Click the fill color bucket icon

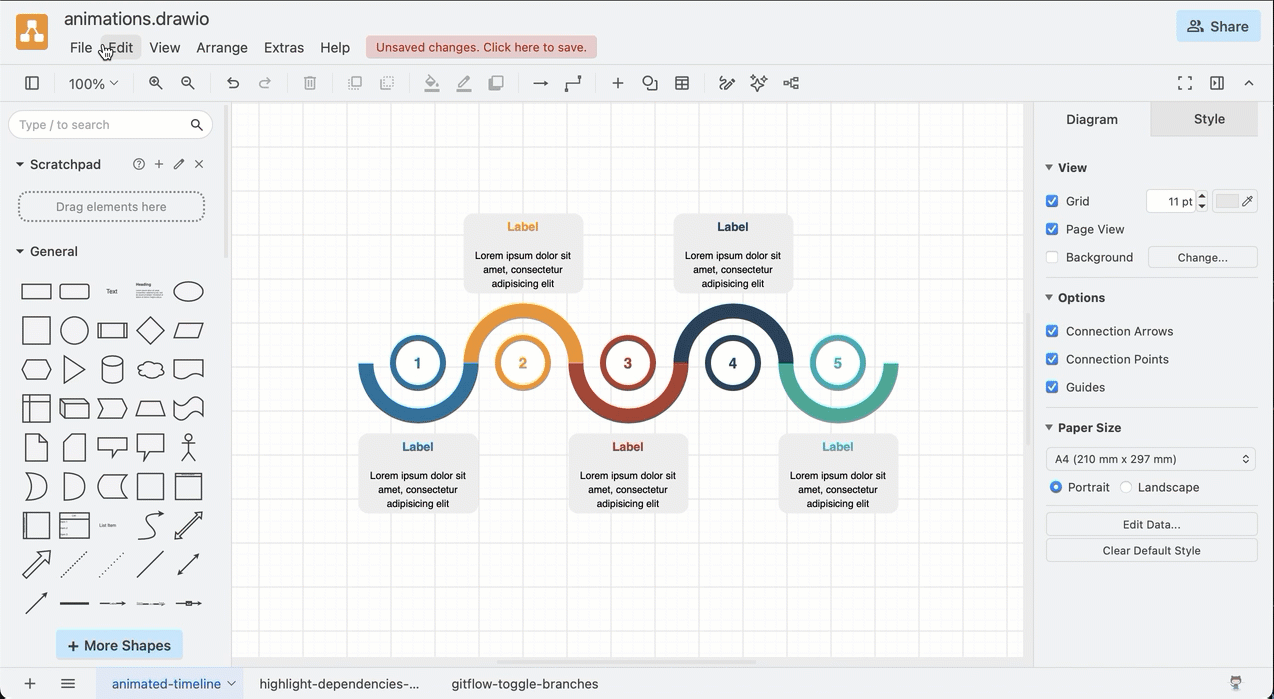[432, 83]
